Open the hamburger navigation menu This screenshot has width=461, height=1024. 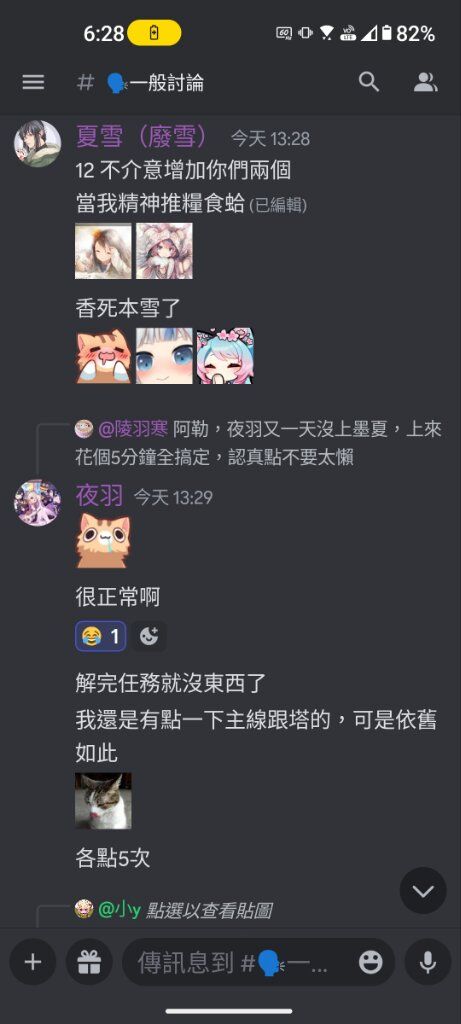(x=33, y=82)
